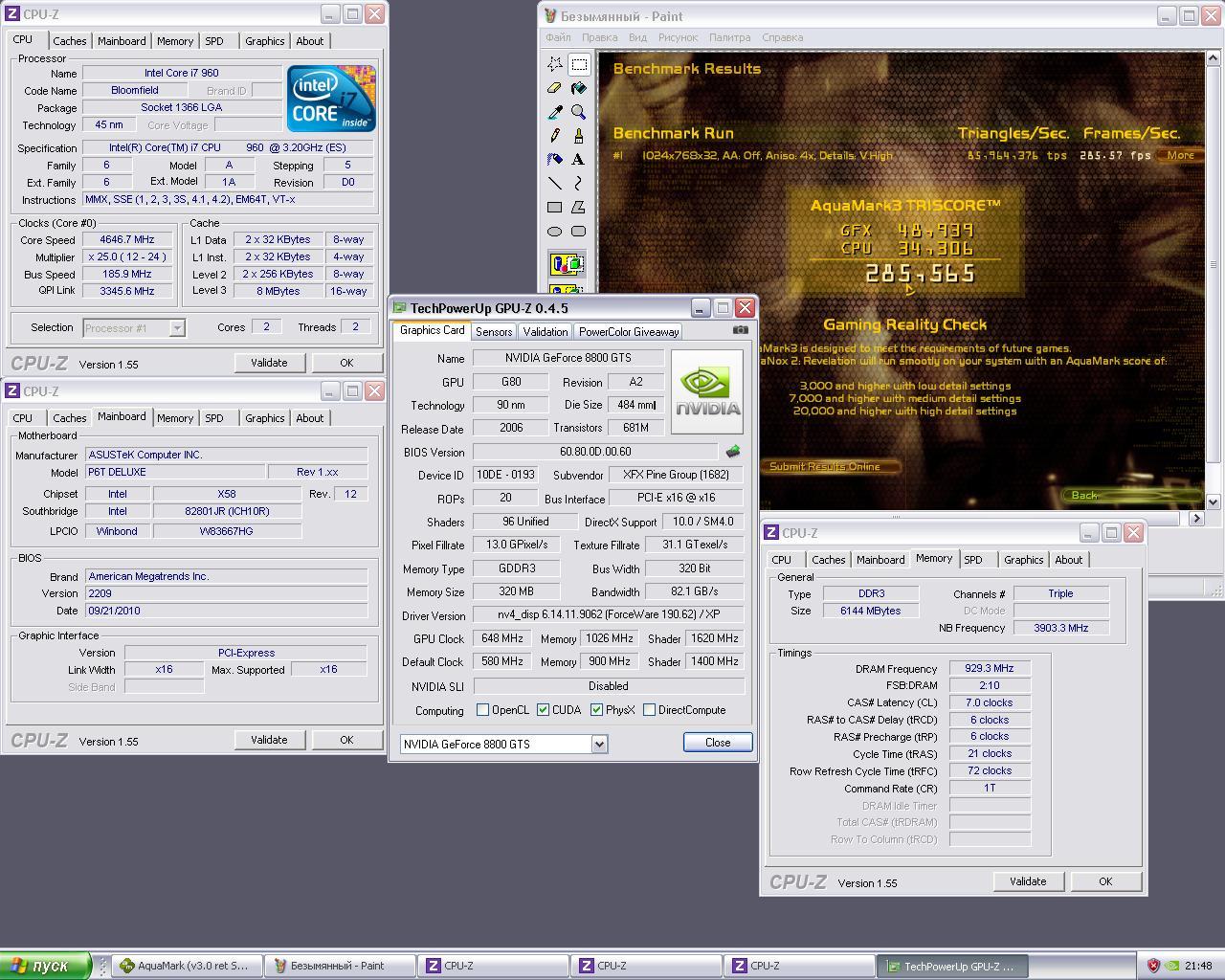Switch to TechPowerUp GPU-Z taskbar button
This screenshot has height=980, width=1225.
click(951, 966)
